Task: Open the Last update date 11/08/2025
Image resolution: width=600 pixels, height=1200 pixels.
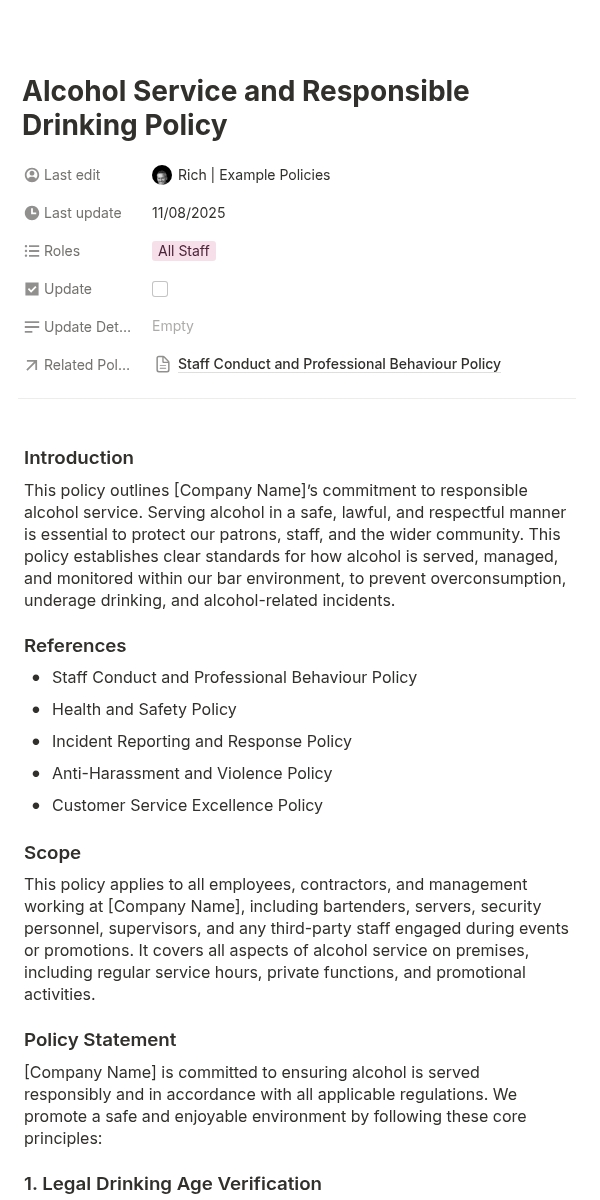Action: point(189,213)
